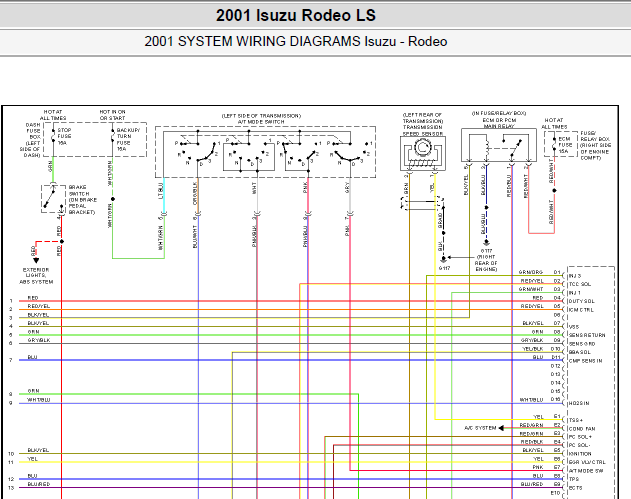Click the "INJ 1" pin label
The width and height of the screenshot is (631, 499).
[x=575, y=293]
